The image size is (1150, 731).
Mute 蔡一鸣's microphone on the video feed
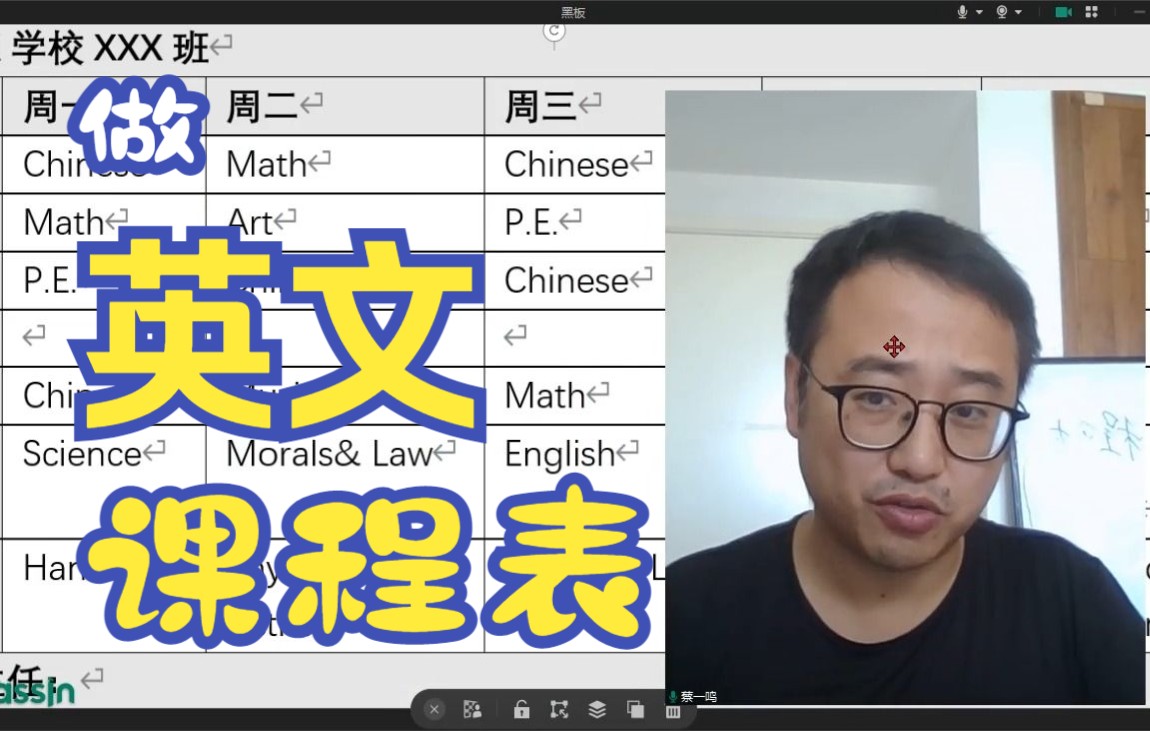click(x=673, y=697)
